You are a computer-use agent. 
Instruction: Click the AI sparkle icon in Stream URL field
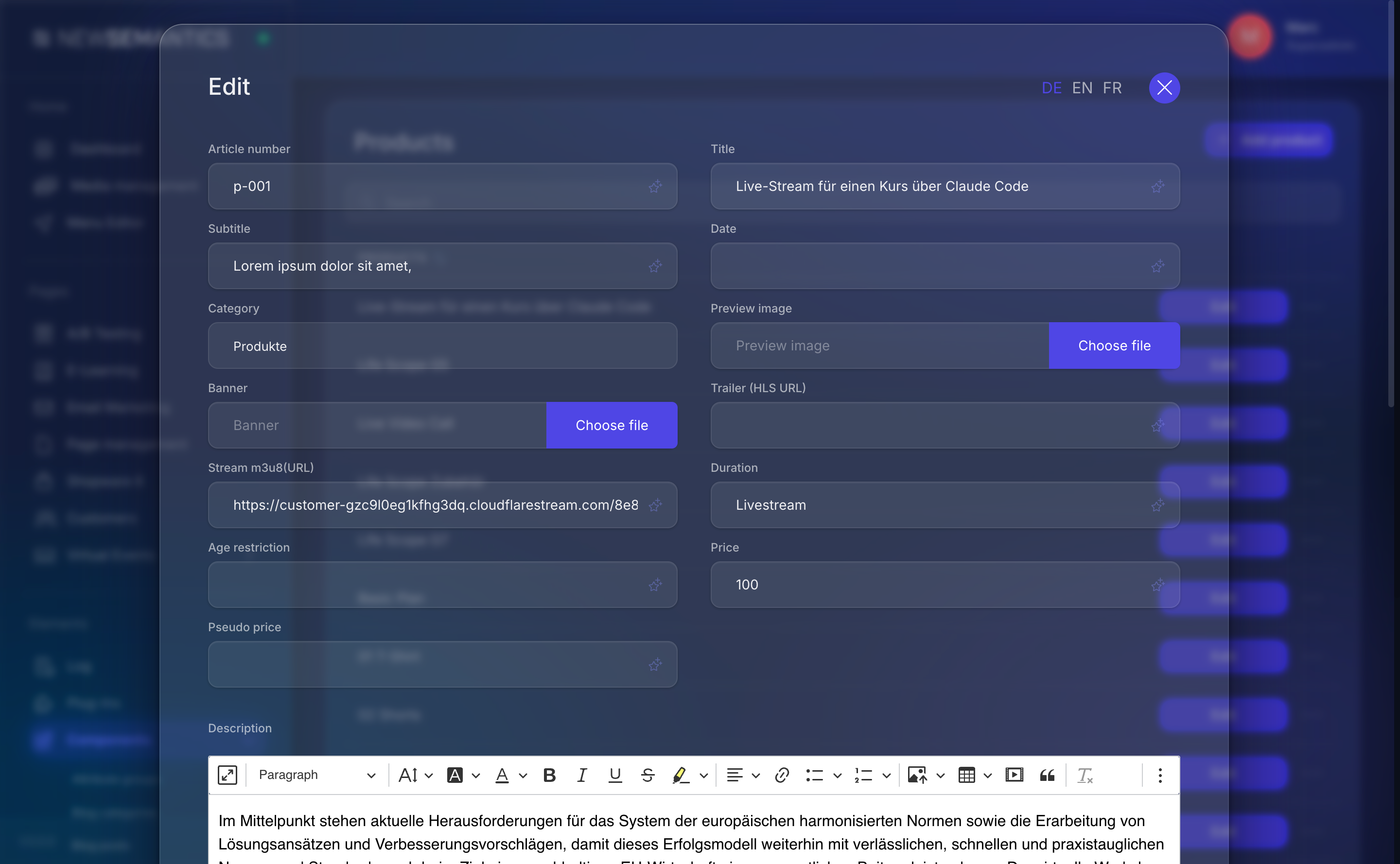coord(655,505)
